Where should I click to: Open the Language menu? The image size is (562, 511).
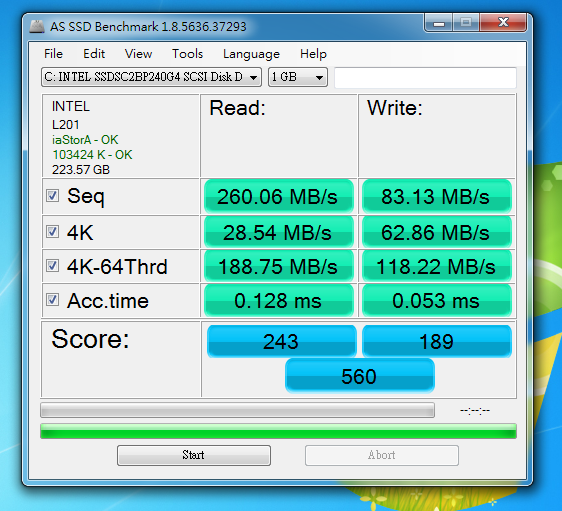pos(251,54)
